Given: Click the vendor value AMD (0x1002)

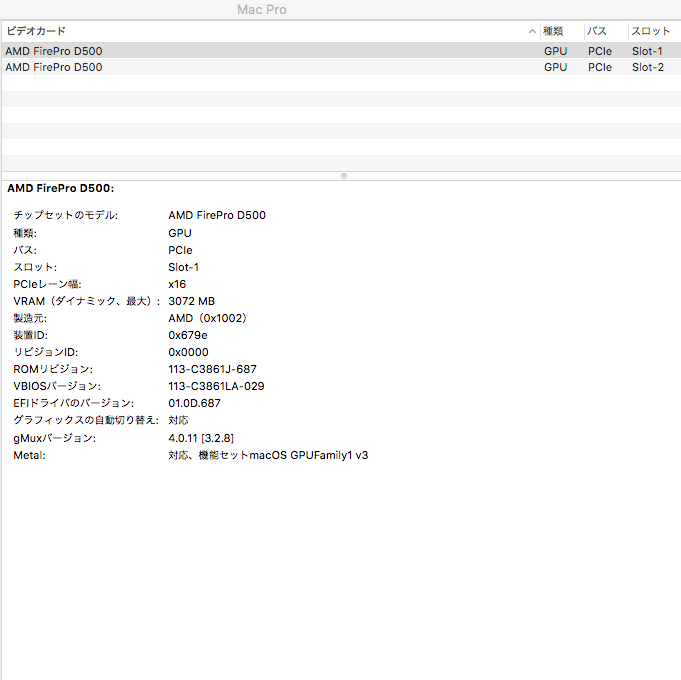Looking at the screenshot, I should [207, 318].
